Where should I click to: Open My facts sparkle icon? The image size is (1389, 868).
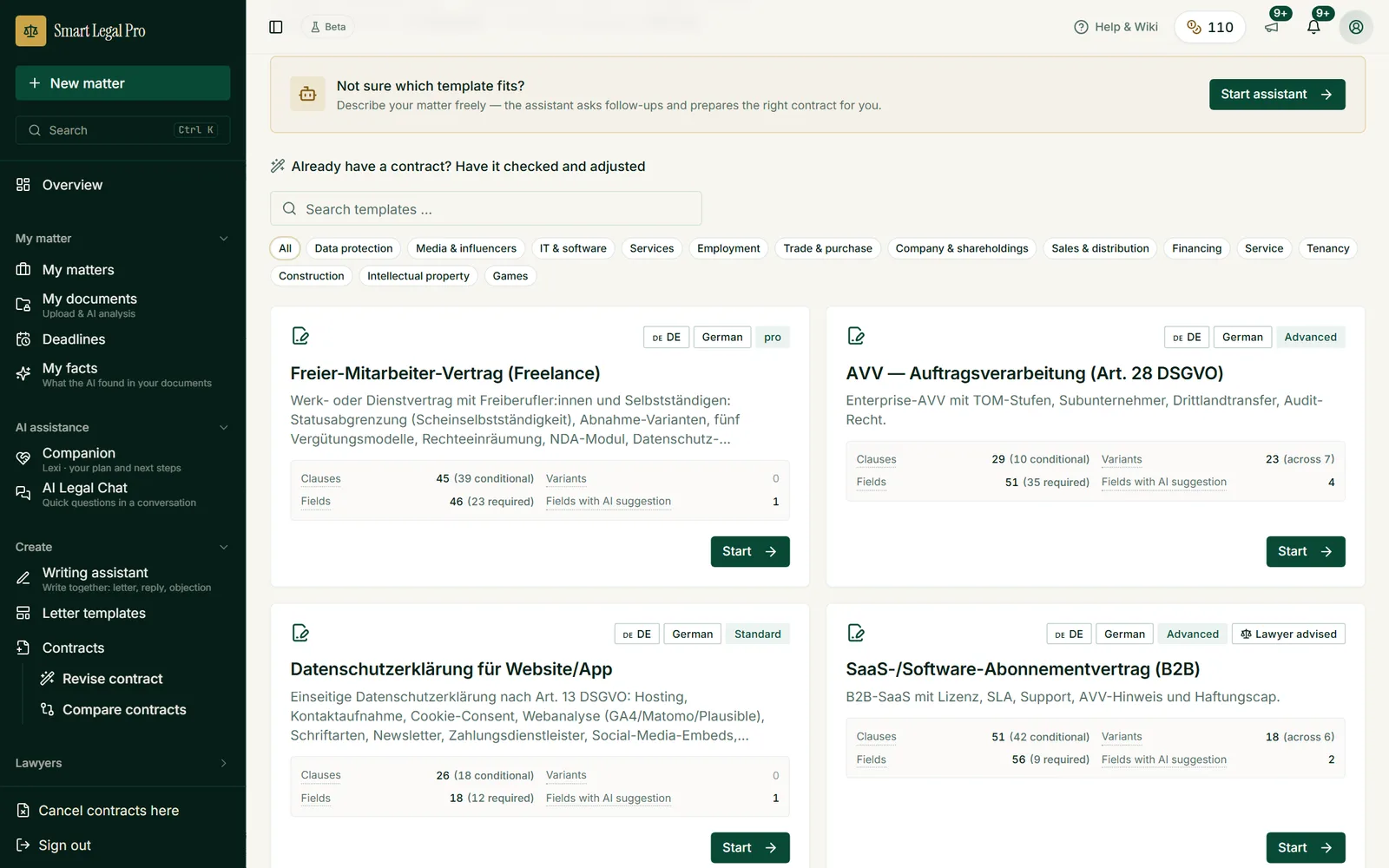pyautogui.click(x=23, y=374)
